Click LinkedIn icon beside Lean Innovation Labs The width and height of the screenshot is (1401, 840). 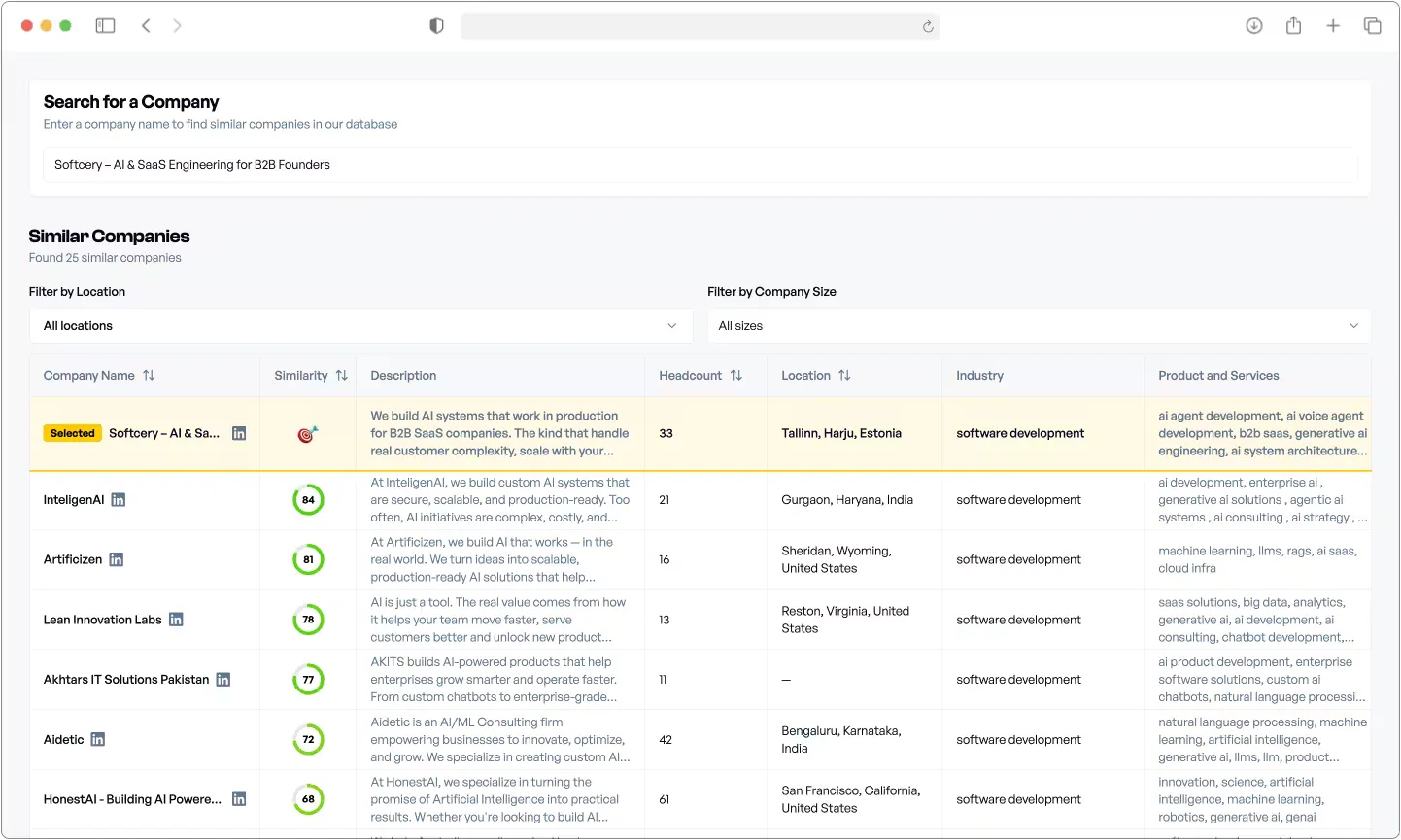pos(176,620)
